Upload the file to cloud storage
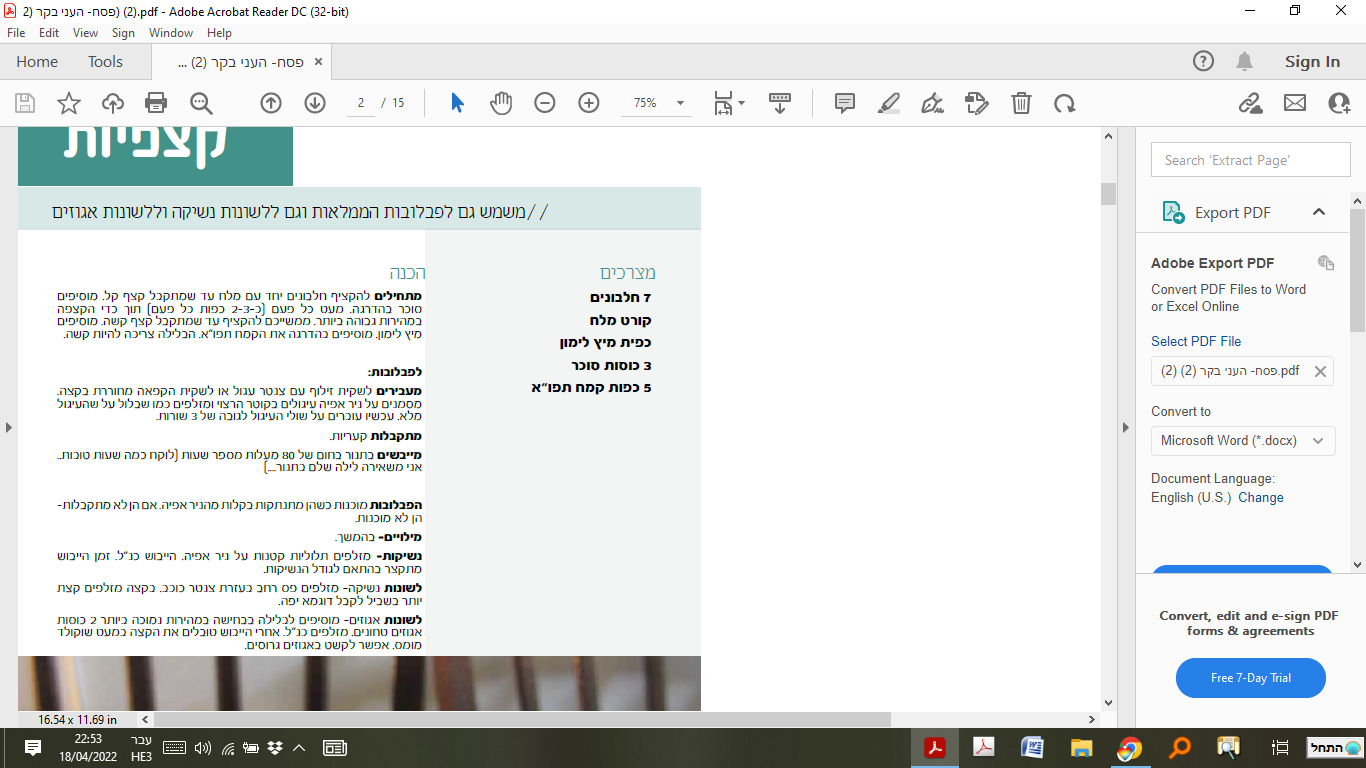Viewport: 1366px width, 768px height. 113,103
